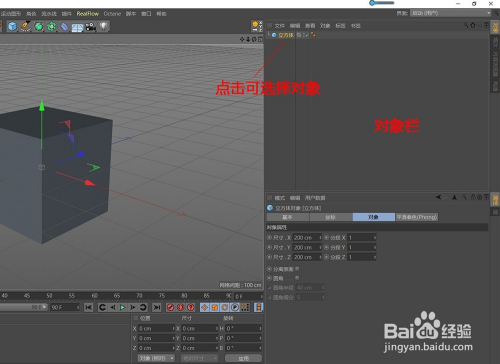This screenshot has height=364, width=500.
Task: Add a Cube primitive from toolbar
Action: 12,26
